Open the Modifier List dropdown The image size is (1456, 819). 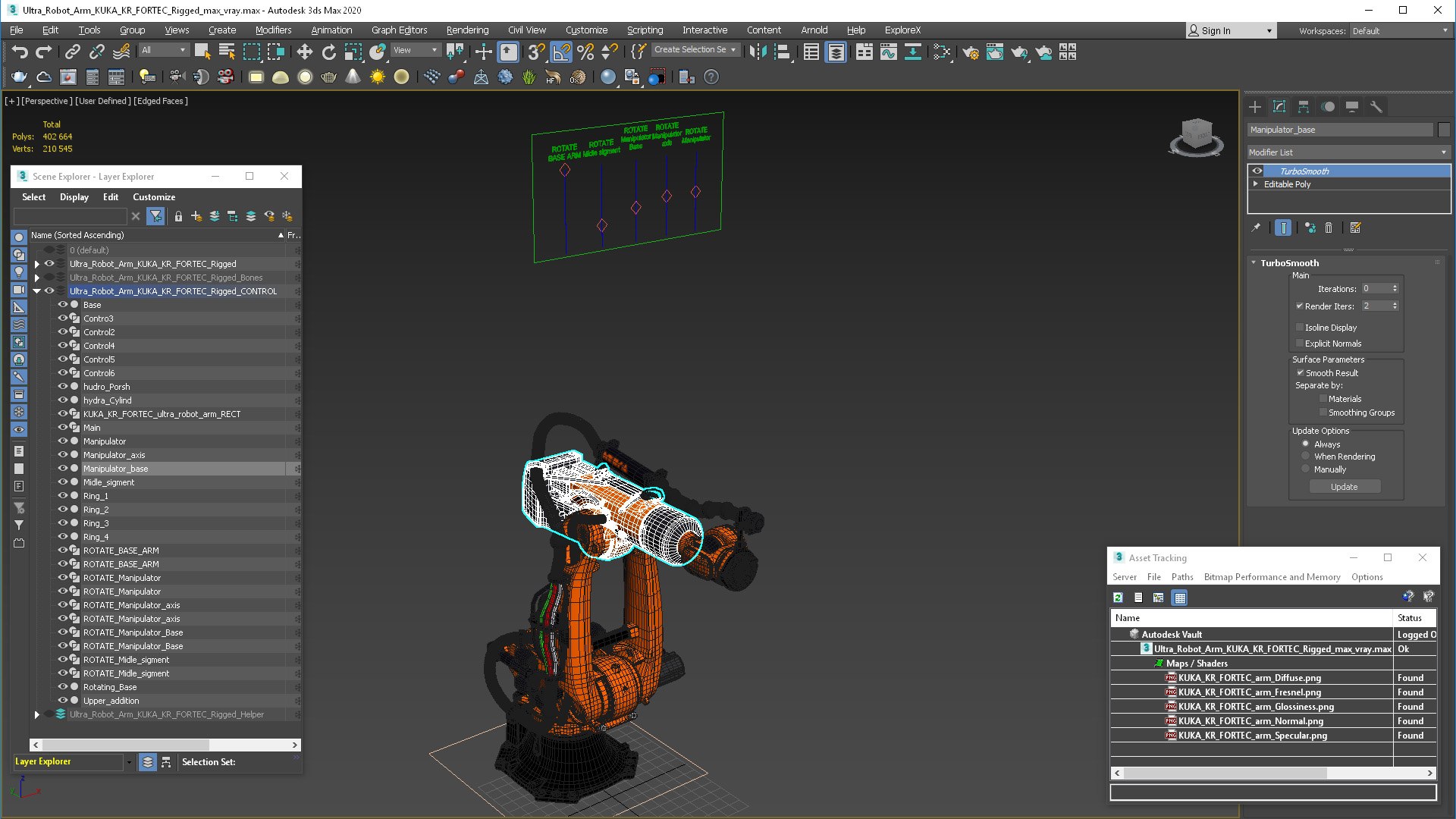point(1349,152)
